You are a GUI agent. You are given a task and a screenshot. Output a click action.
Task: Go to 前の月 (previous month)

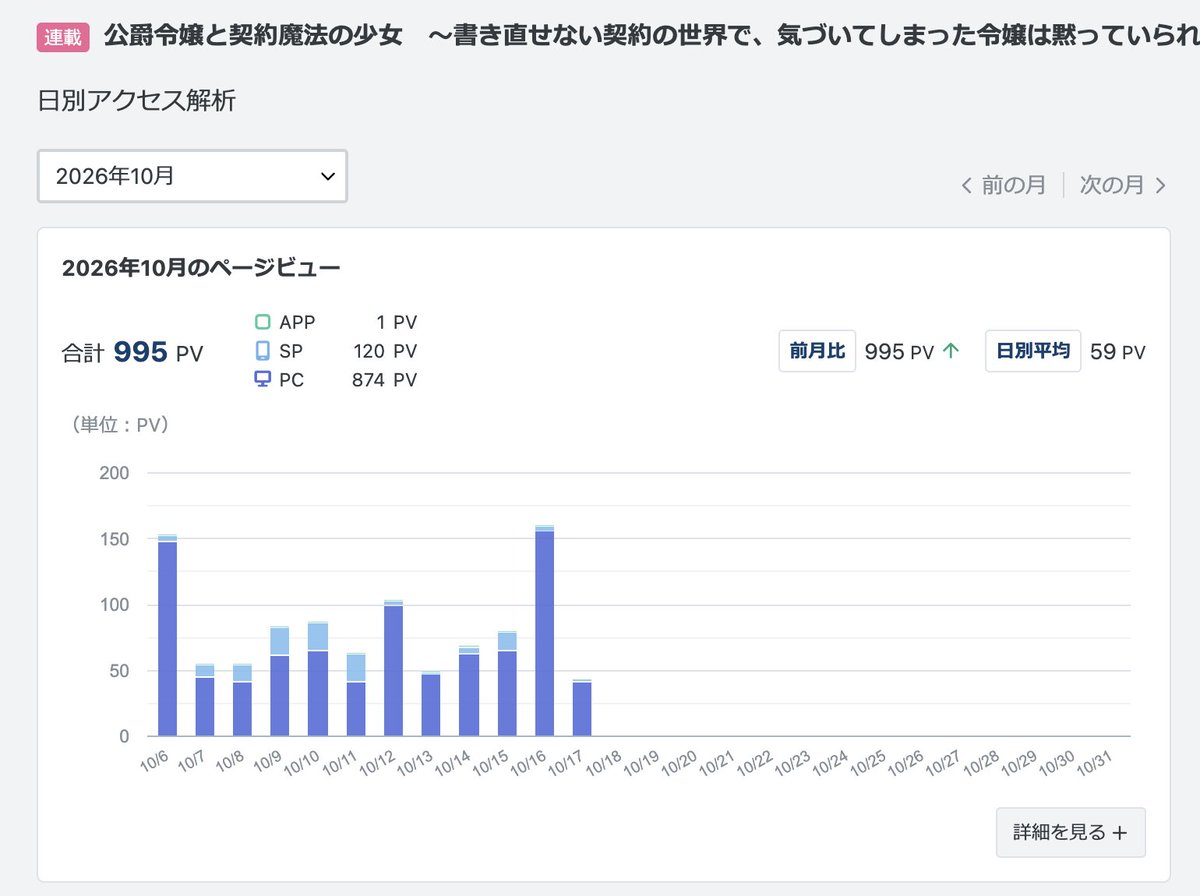pos(1003,185)
